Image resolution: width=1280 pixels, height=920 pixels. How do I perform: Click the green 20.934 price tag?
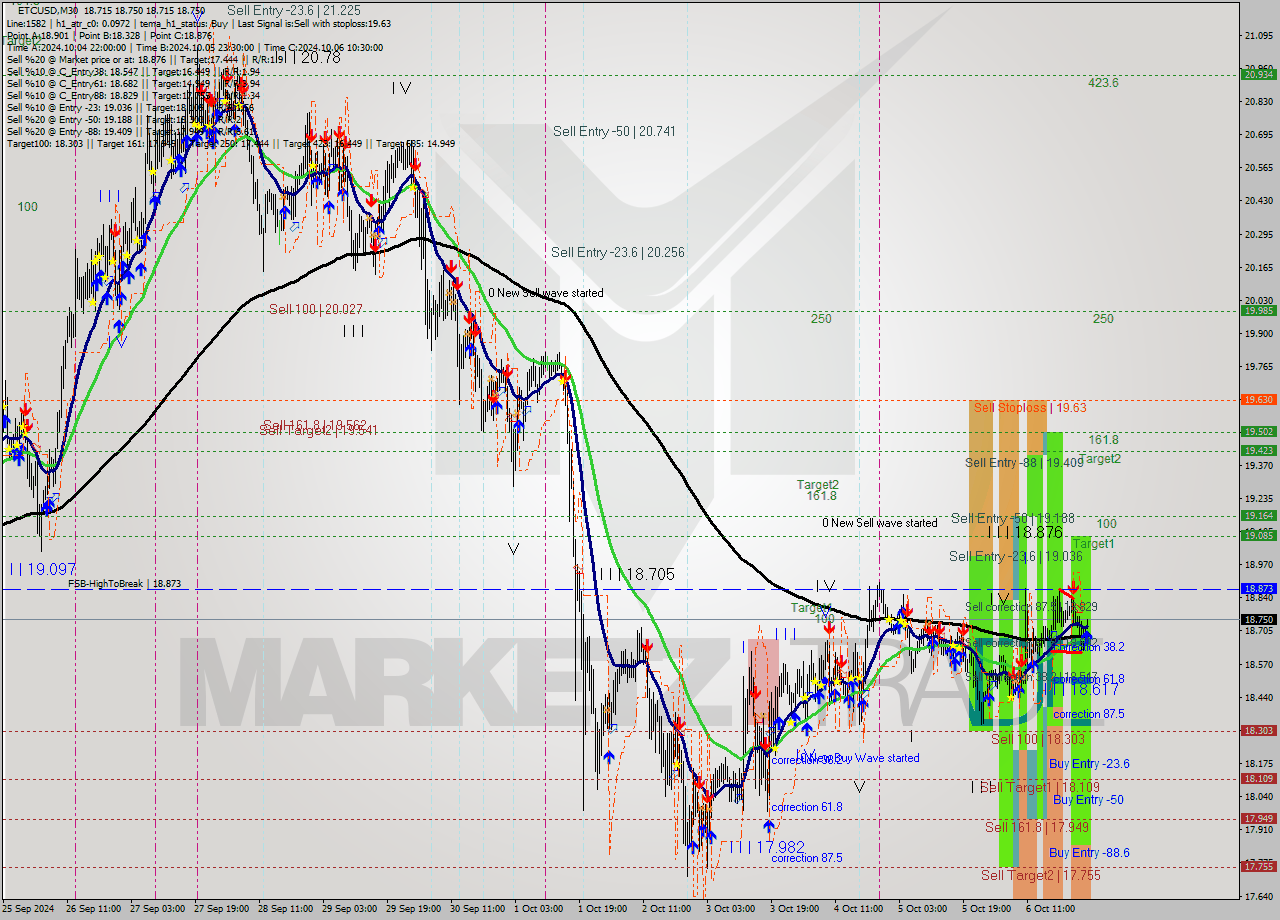(x=1258, y=74)
